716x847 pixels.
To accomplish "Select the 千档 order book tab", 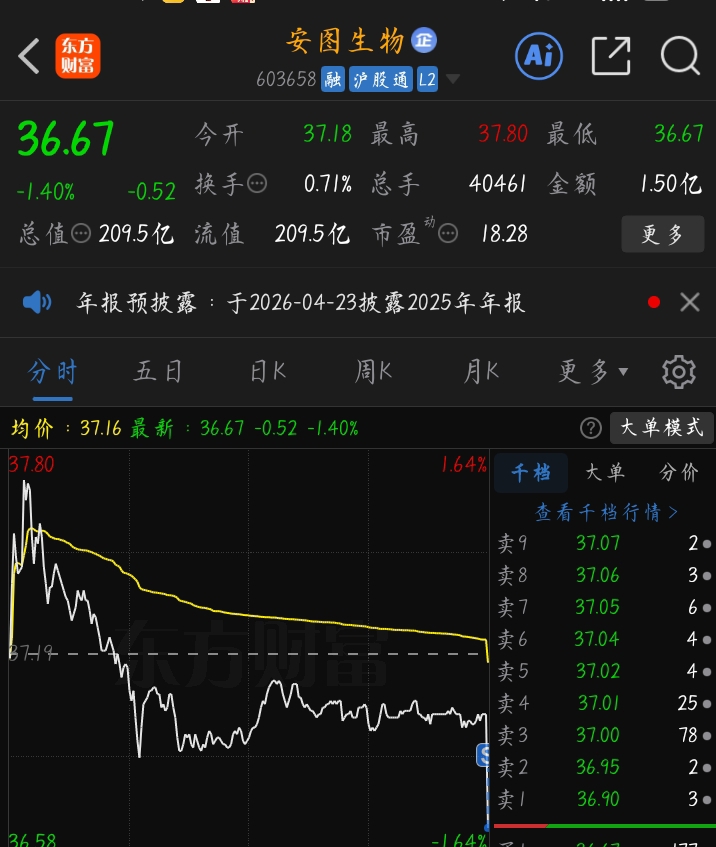I will pyautogui.click(x=531, y=473).
